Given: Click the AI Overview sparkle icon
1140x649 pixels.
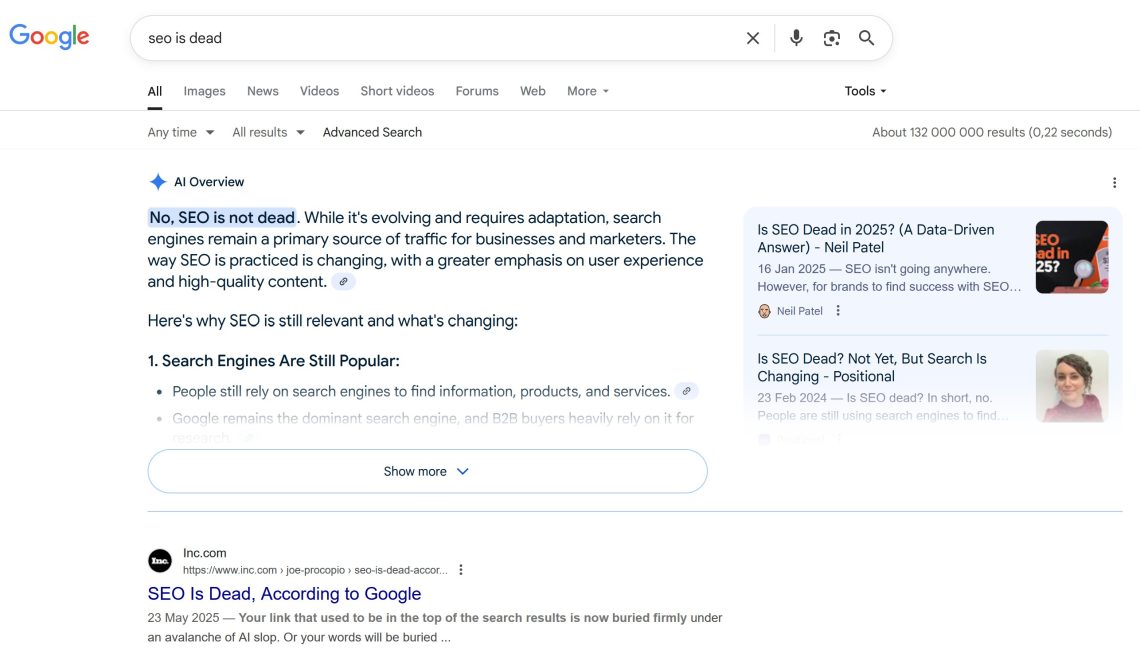Looking at the screenshot, I should click(x=158, y=182).
